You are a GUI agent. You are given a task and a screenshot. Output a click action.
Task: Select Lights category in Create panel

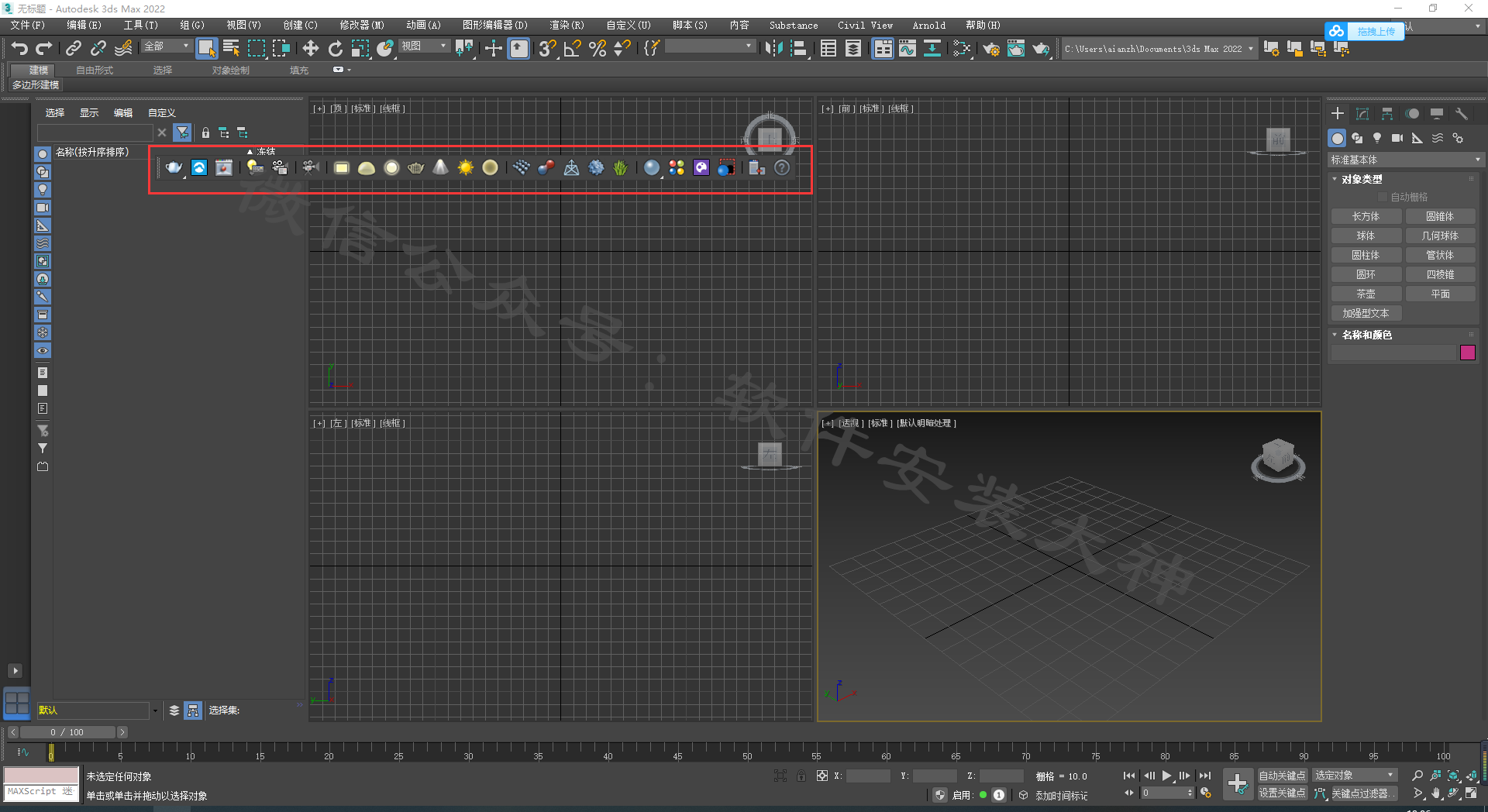1377,138
